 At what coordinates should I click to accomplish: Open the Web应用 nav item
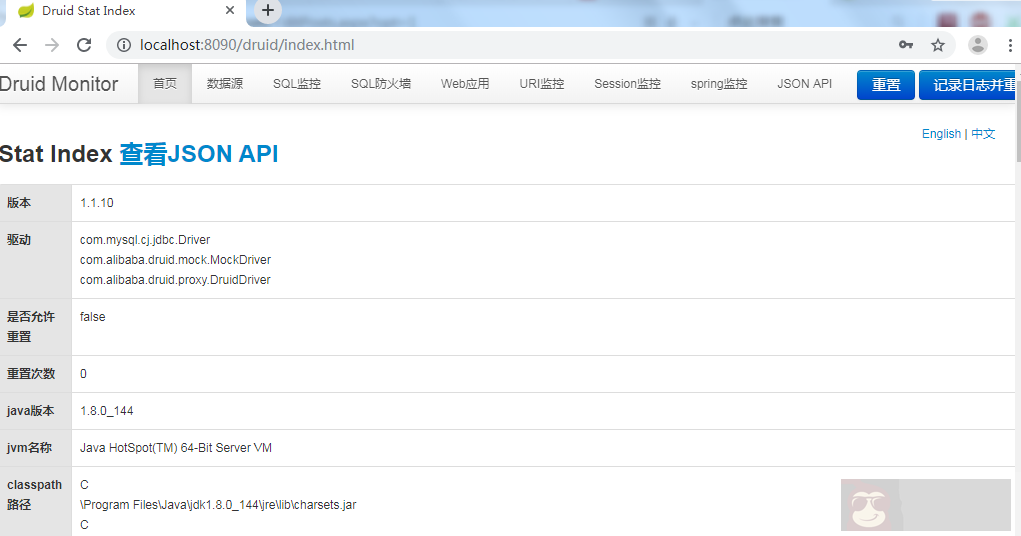point(465,83)
